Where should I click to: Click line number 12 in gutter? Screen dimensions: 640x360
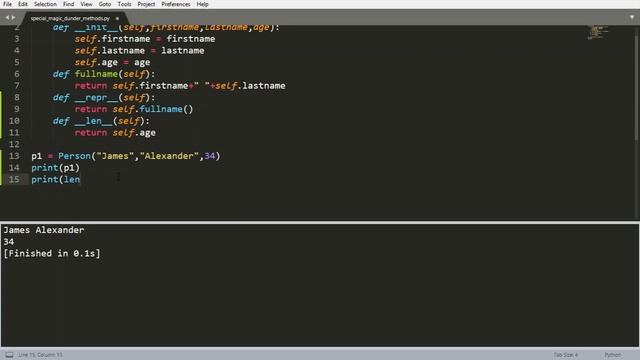(x=14, y=144)
